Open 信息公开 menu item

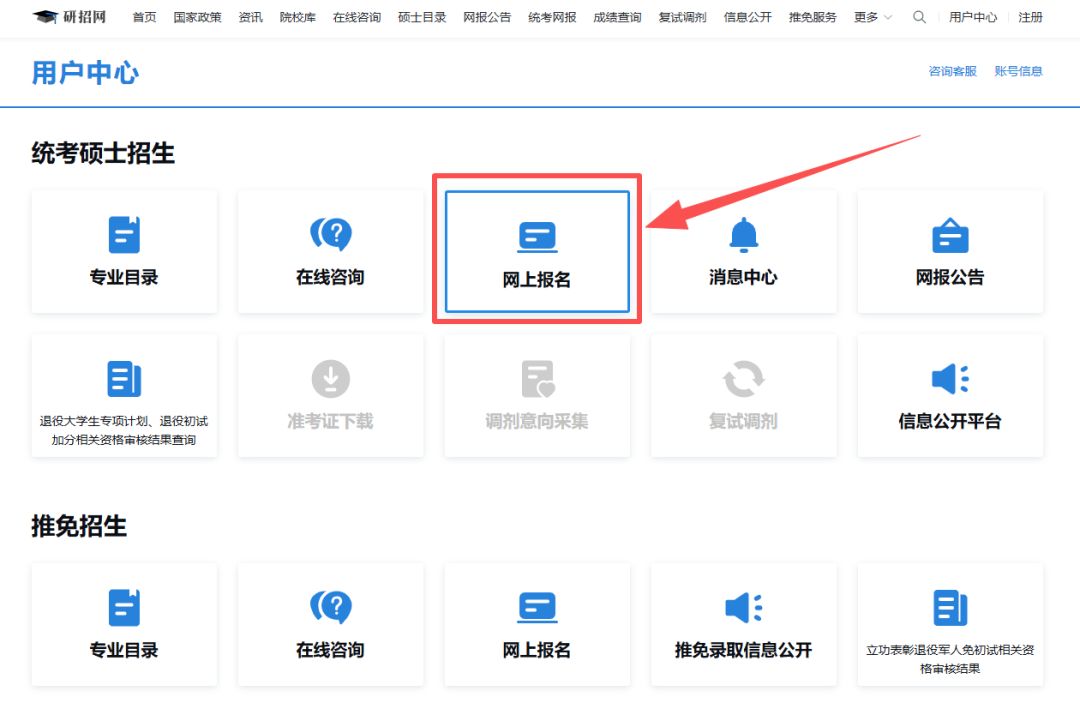(x=748, y=17)
